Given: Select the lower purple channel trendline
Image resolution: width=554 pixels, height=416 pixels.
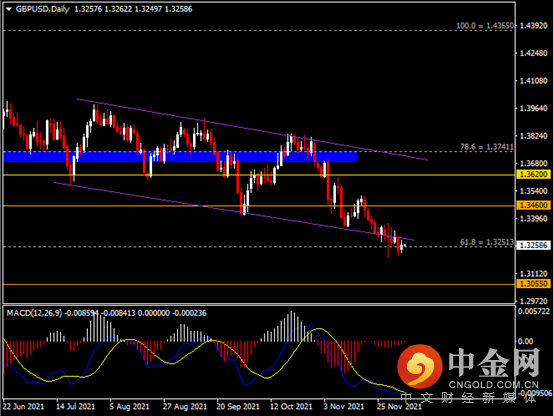Looking at the screenshot, I should tap(234, 211).
